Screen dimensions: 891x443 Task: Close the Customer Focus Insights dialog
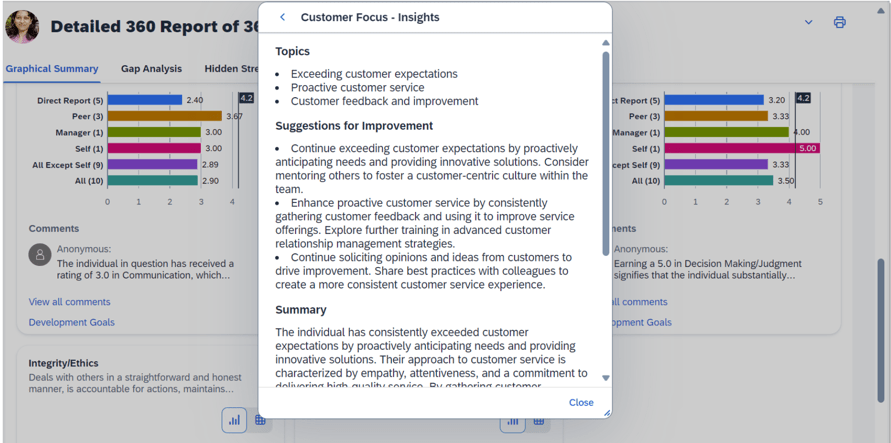pyautogui.click(x=581, y=402)
